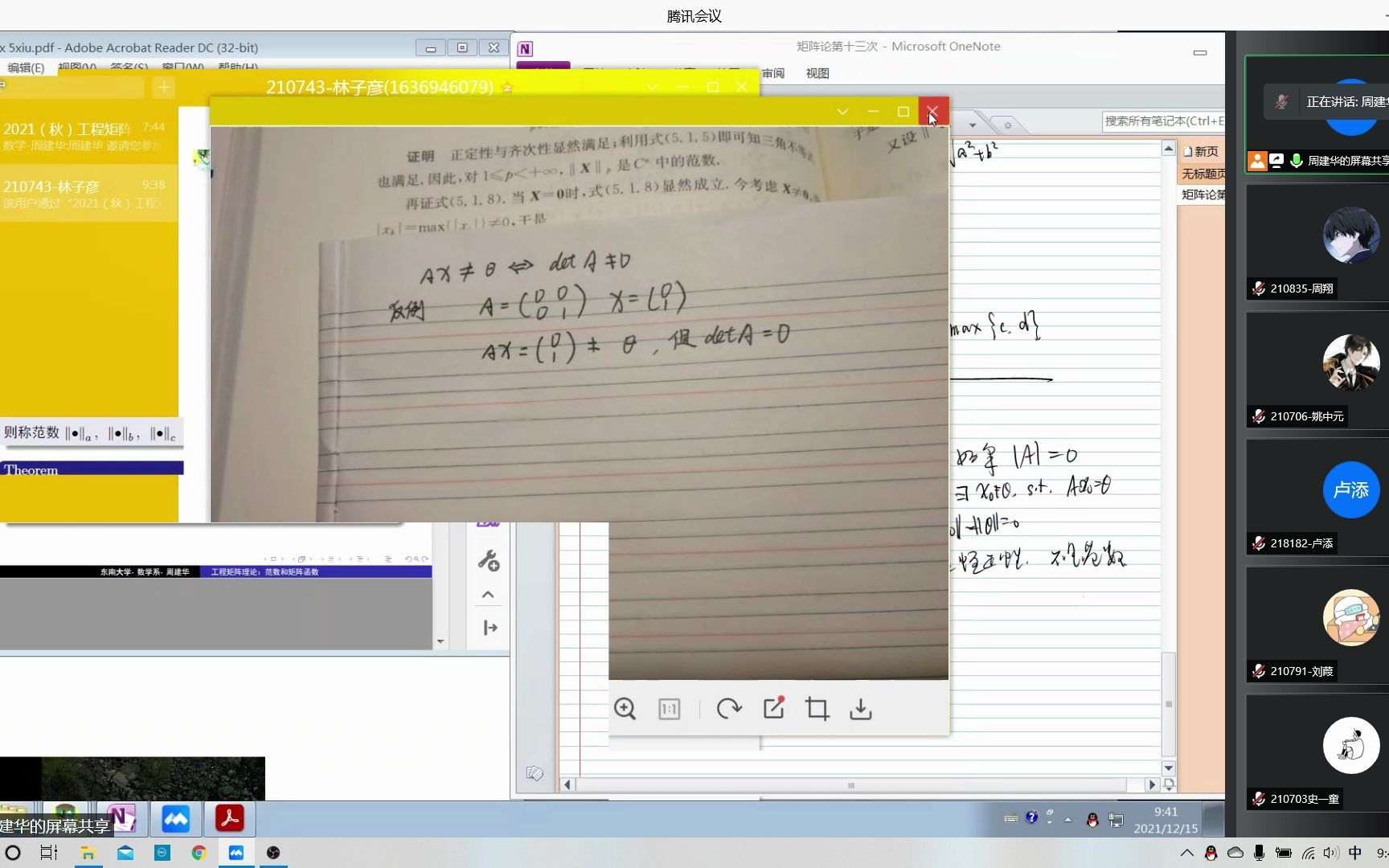Open volume control in system tray
The height and width of the screenshot is (868, 1389).
[x=1331, y=853]
